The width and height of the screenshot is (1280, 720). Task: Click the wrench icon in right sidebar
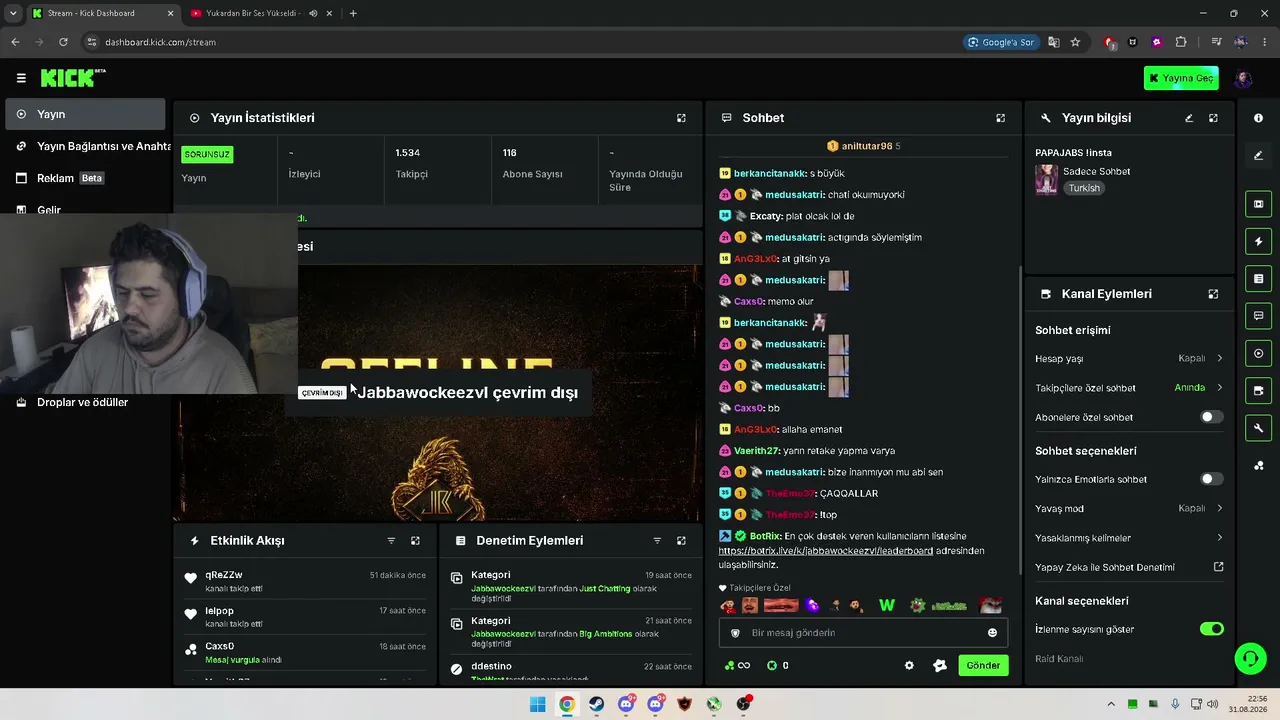coord(1258,428)
